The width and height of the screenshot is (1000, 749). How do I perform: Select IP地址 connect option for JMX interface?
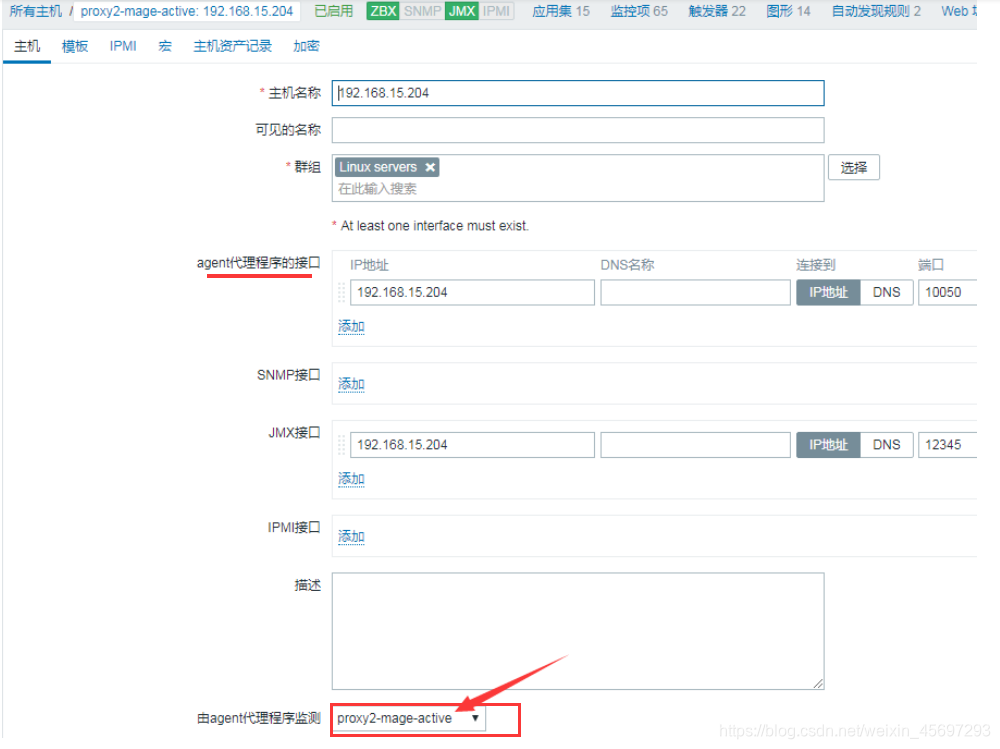click(x=828, y=445)
